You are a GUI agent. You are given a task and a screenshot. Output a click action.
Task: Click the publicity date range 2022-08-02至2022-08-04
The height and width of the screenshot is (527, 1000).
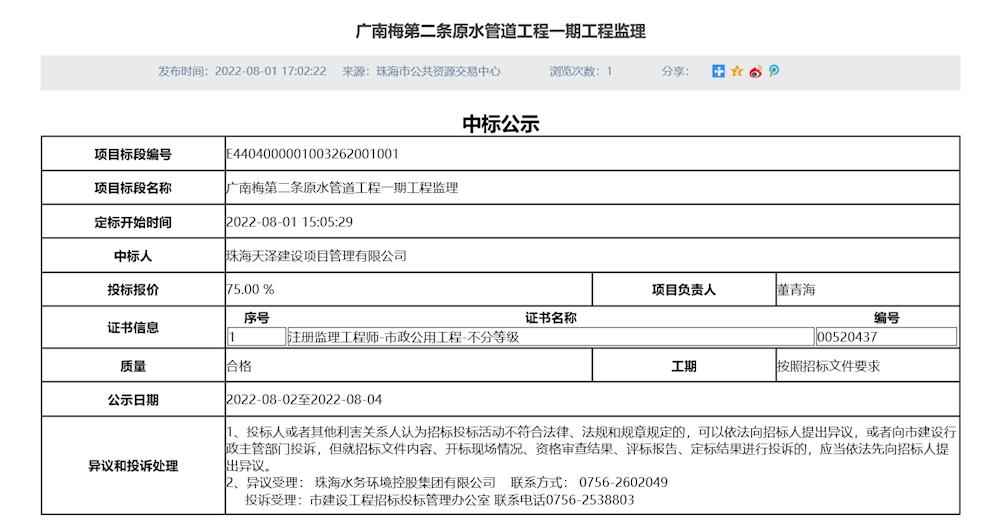pos(305,400)
